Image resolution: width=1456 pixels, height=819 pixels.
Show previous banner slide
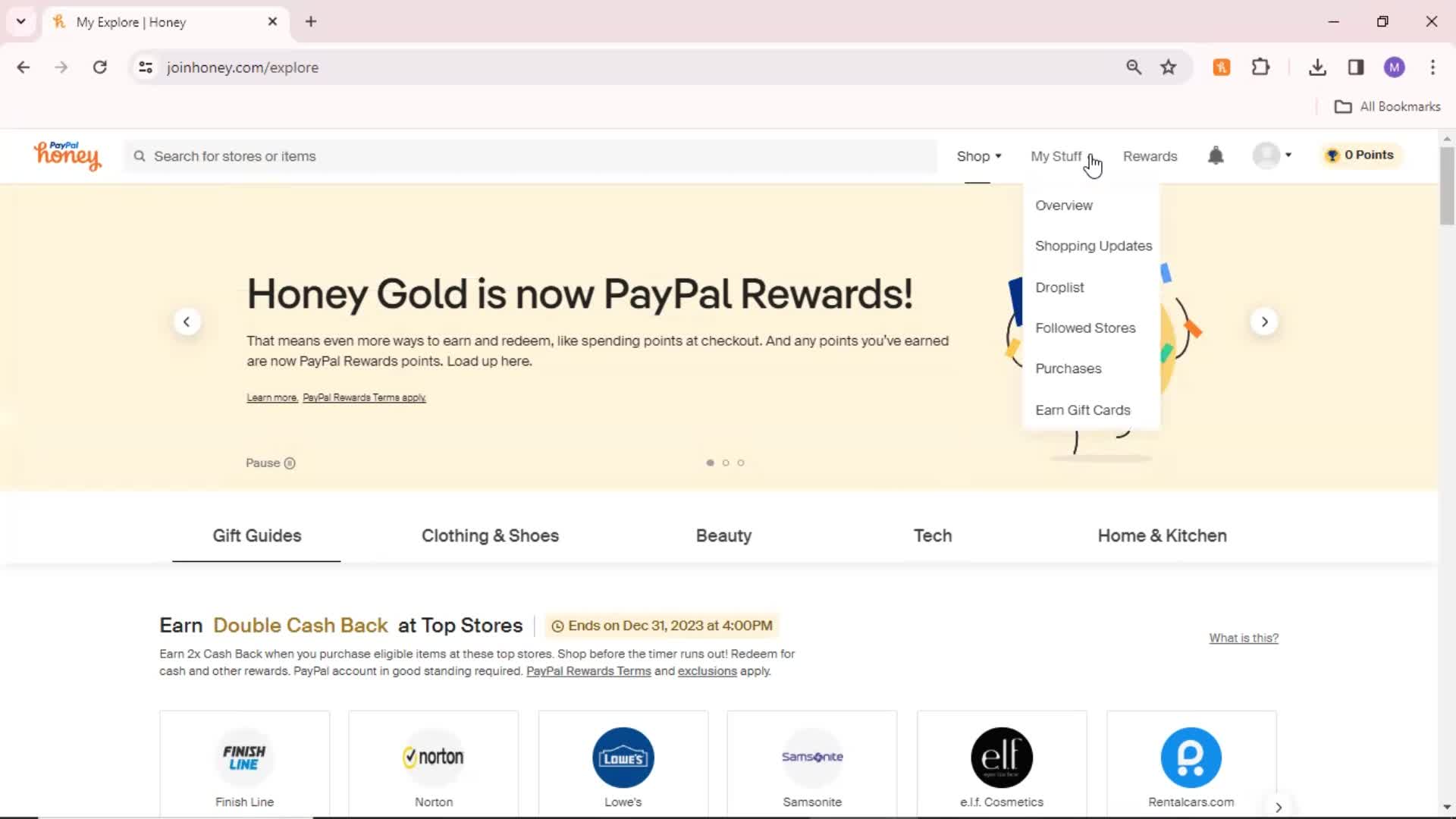pyautogui.click(x=187, y=322)
